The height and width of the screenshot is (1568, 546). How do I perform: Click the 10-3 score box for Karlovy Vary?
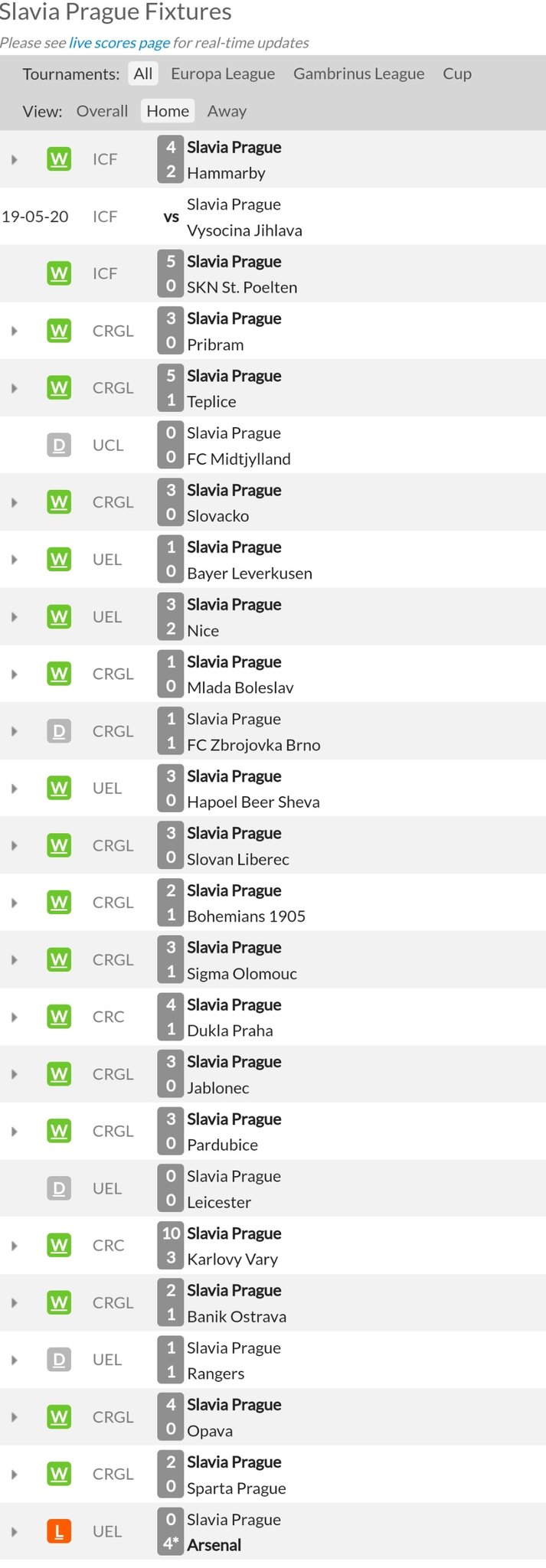[x=171, y=1246]
